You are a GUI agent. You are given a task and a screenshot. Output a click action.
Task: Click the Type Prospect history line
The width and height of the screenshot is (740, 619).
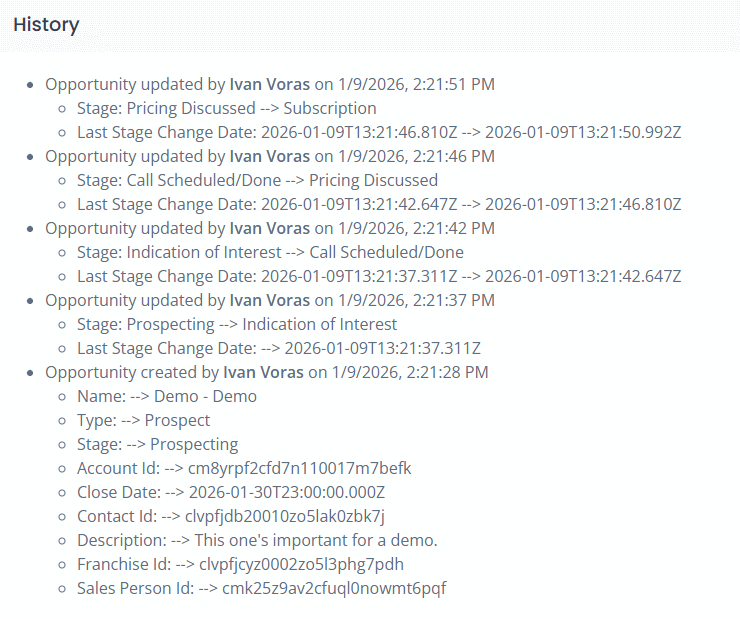click(x=144, y=420)
